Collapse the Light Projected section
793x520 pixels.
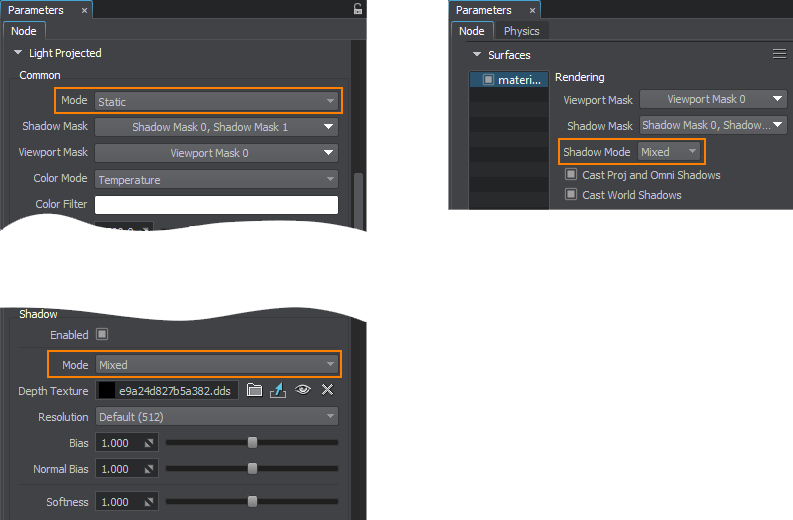[18, 52]
